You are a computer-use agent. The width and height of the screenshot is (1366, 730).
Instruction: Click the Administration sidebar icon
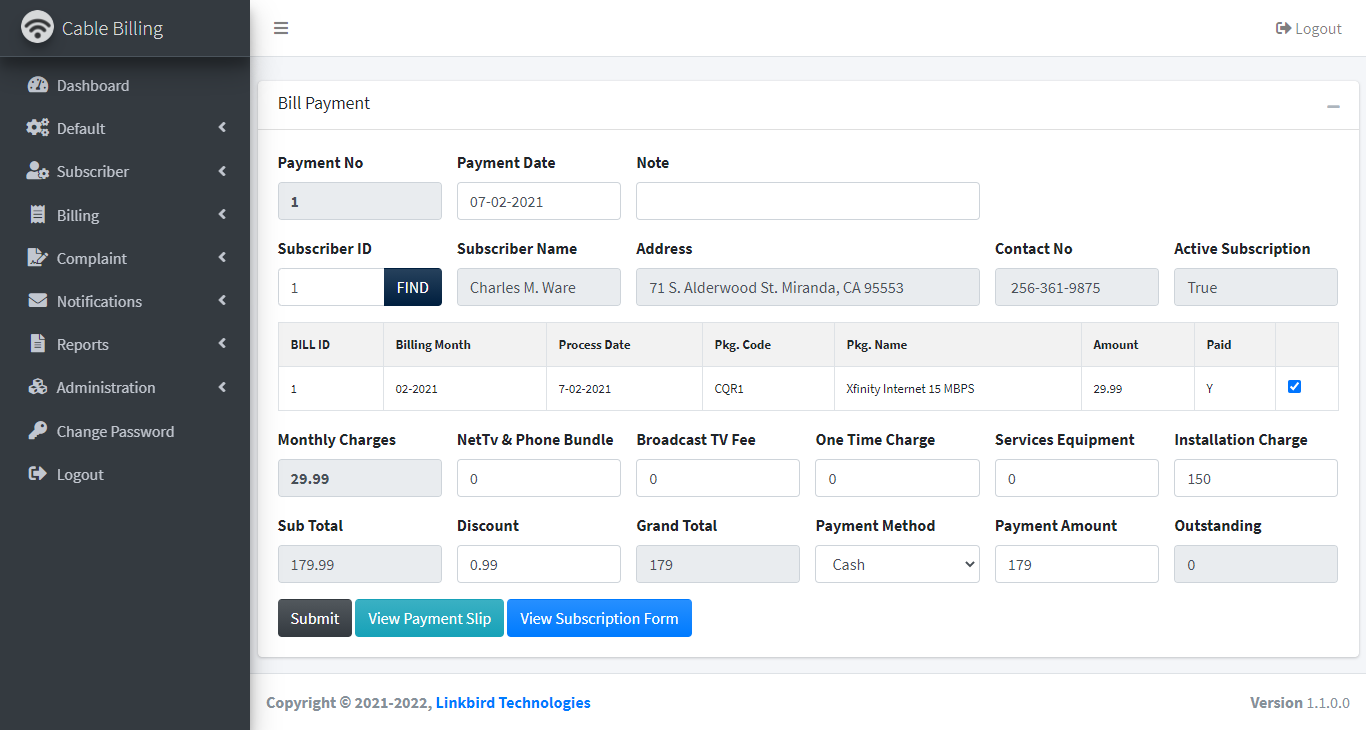click(x=38, y=387)
